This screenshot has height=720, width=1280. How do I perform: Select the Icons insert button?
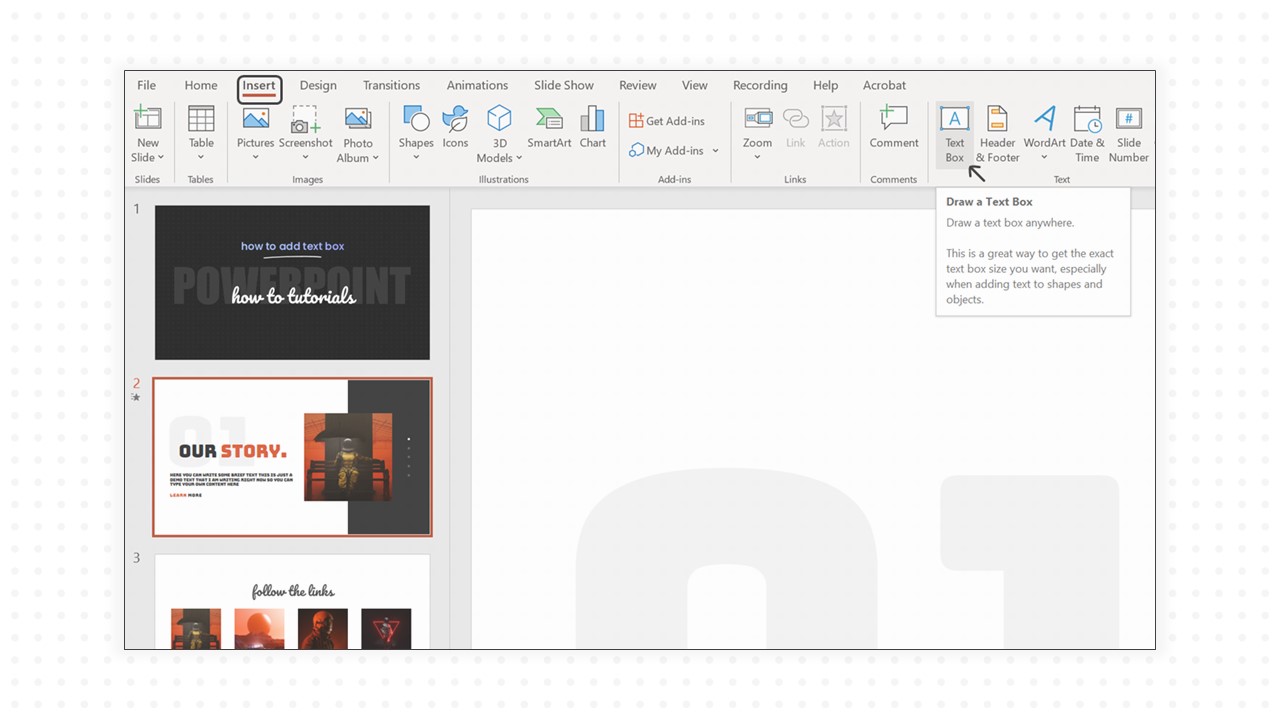click(x=455, y=119)
